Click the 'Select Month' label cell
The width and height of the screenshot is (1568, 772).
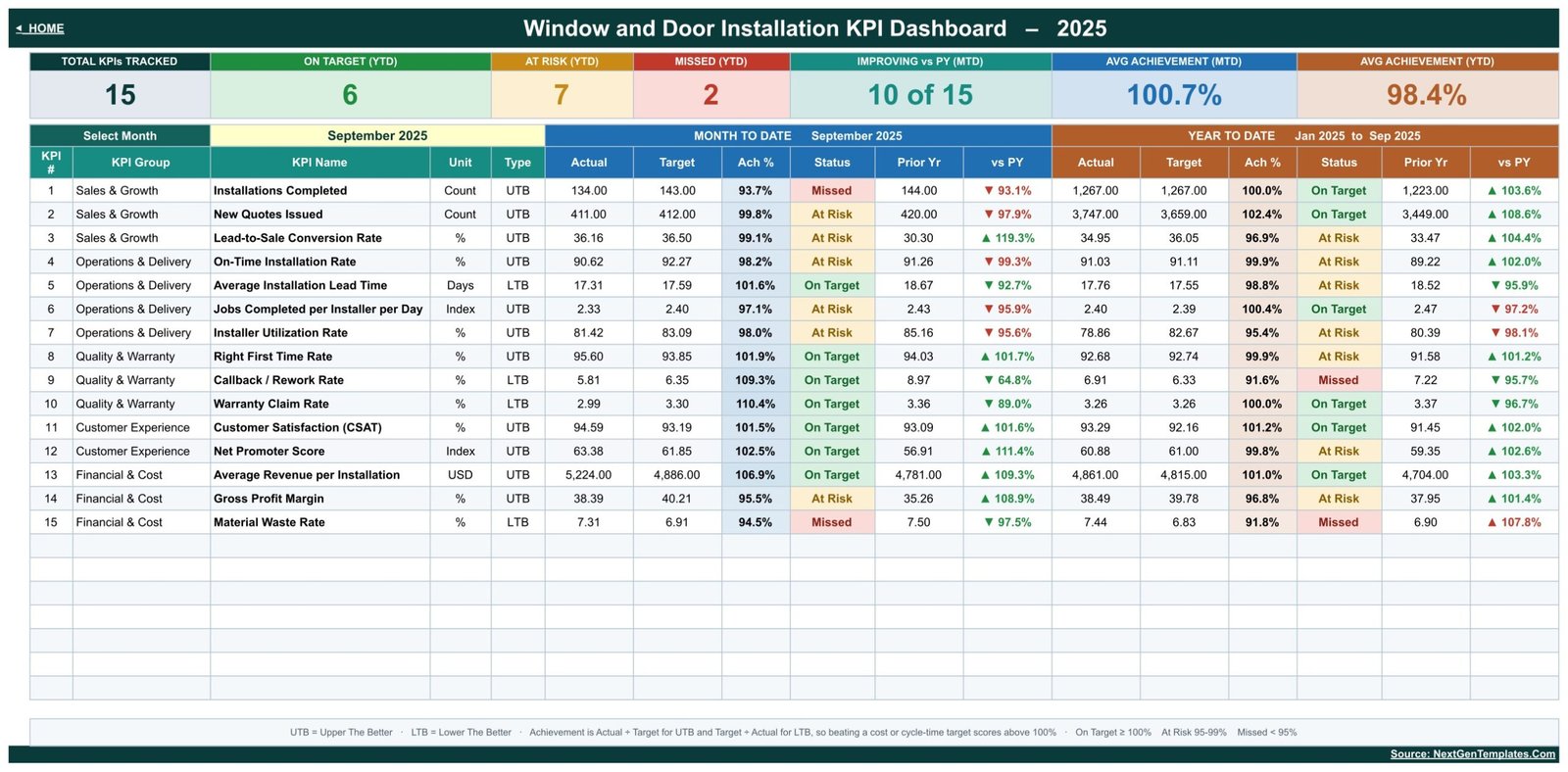pyautogui.click(x=120, y=136)
